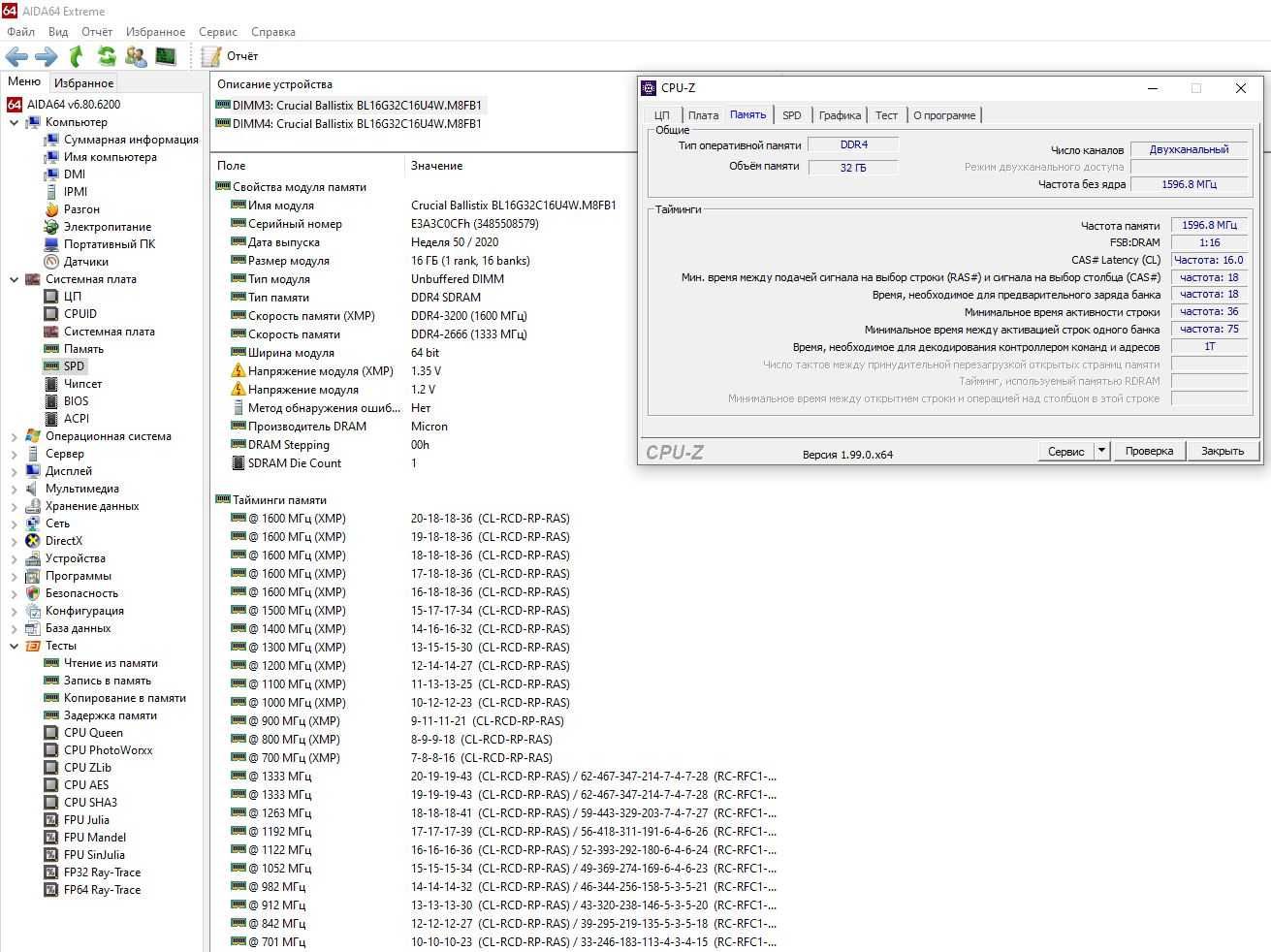1271x952 pixels.
Task: Select the Разгон flame icon item
Action: (x=51, y=209)
